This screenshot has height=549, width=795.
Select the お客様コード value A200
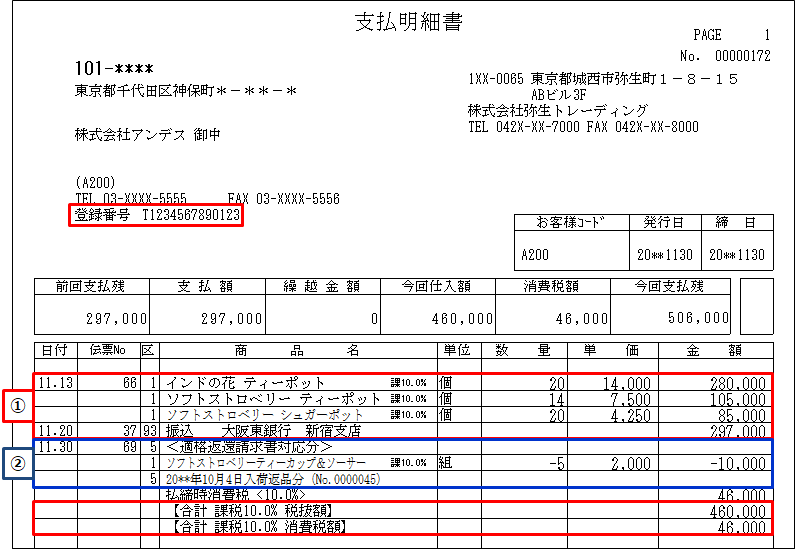(x=535, y=255)
